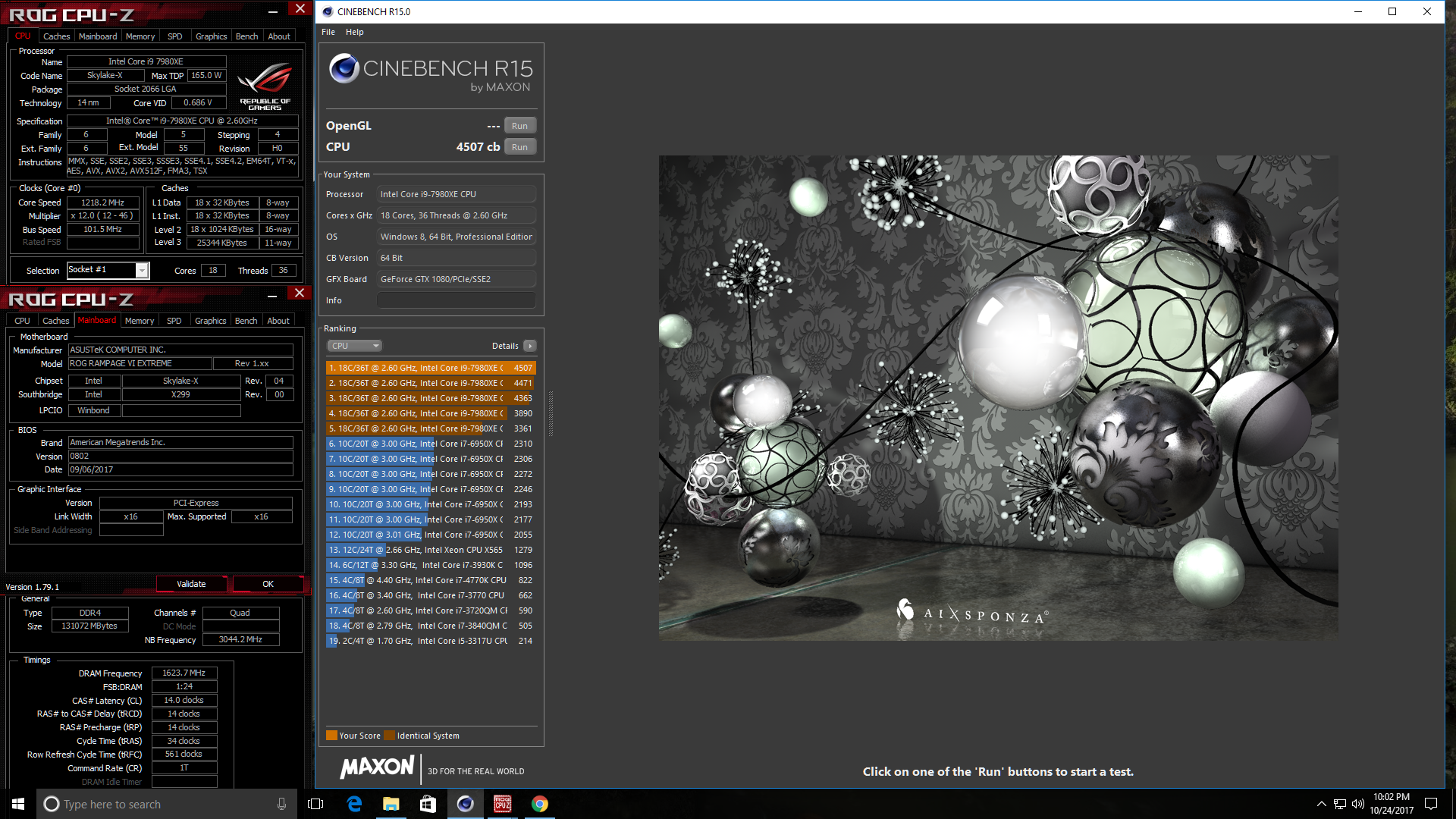Run the CPU benchmark

(x=519, y=147)
